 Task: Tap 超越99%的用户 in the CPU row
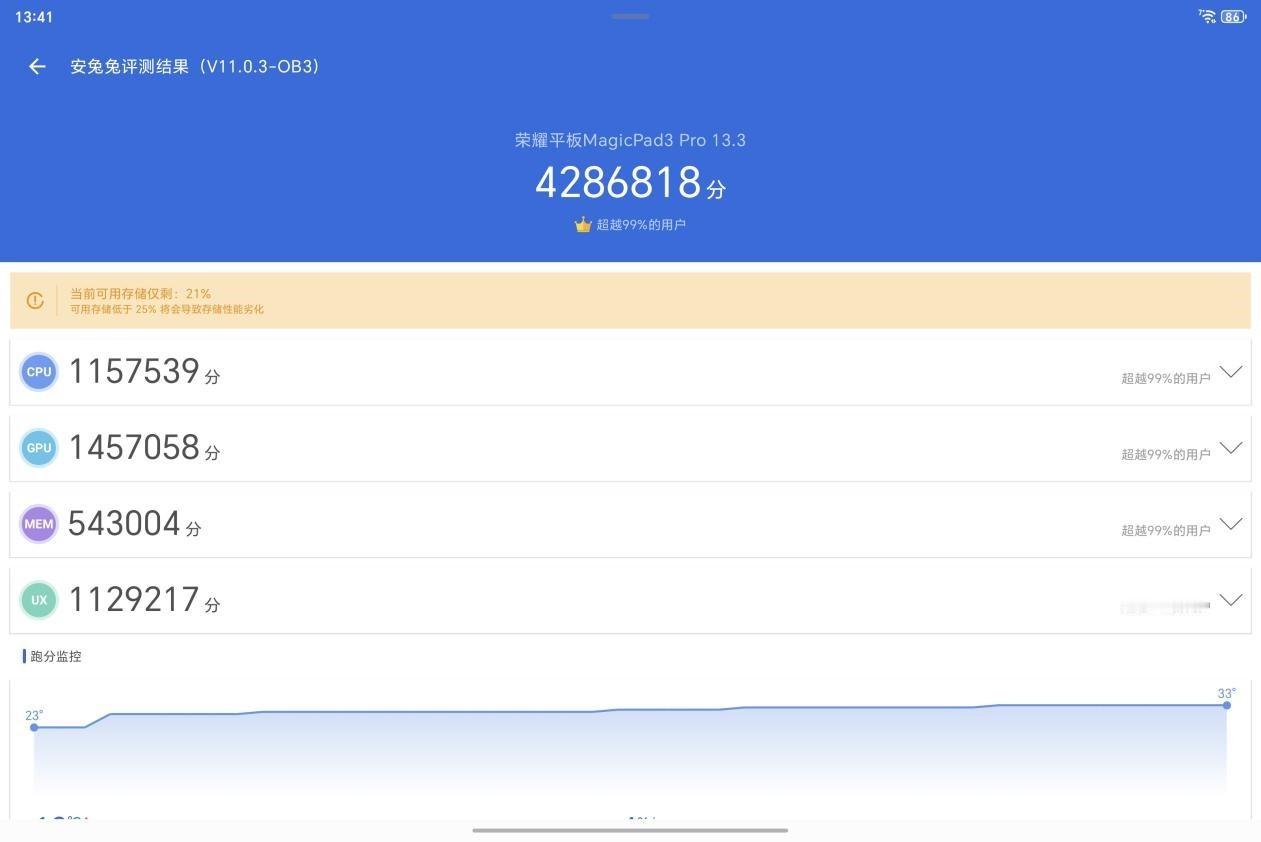(1165, 378)
